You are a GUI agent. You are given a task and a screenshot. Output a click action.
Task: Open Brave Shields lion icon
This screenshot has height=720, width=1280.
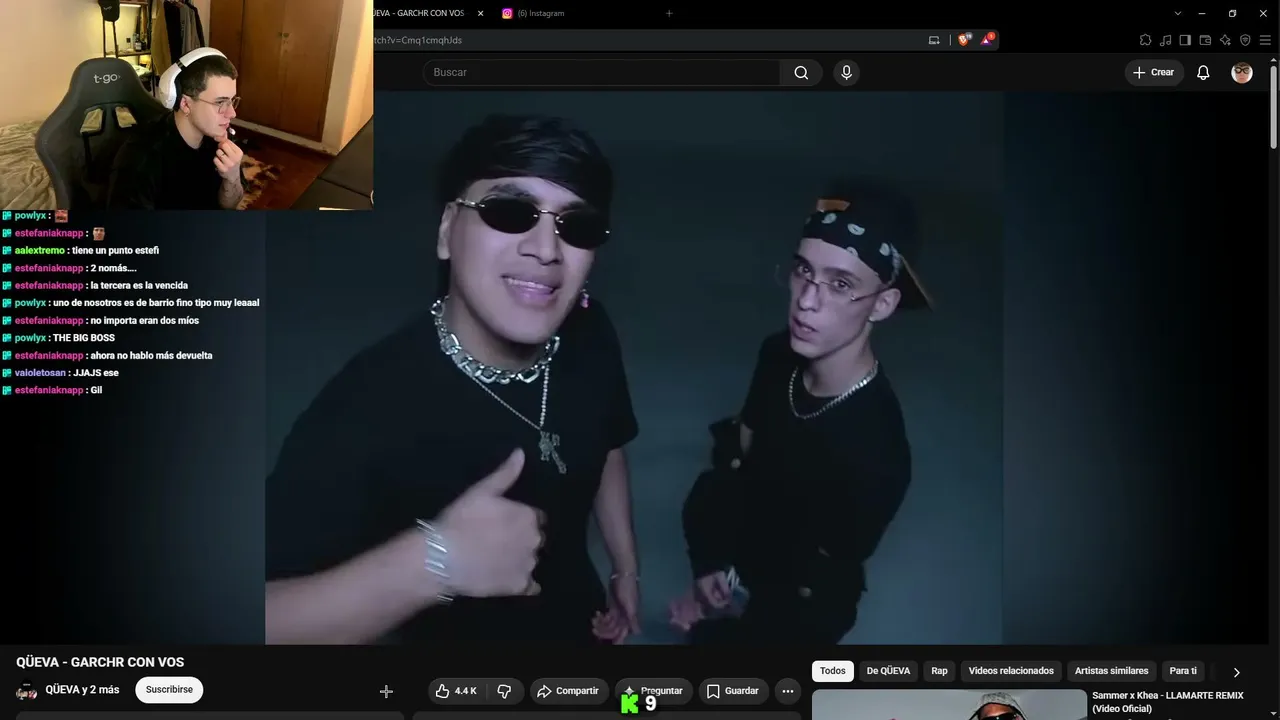[964, 40]
